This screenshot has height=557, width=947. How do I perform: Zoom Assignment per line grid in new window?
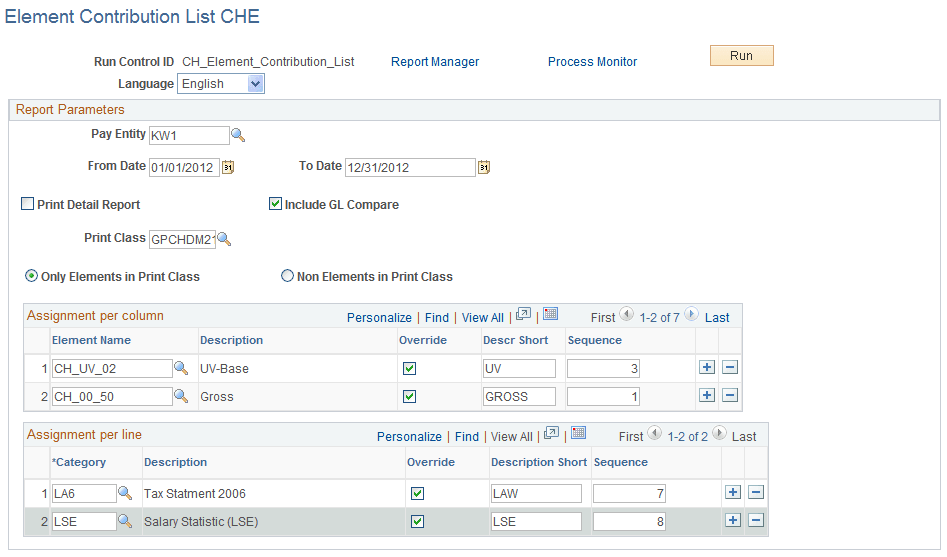(x=551, y=433)
